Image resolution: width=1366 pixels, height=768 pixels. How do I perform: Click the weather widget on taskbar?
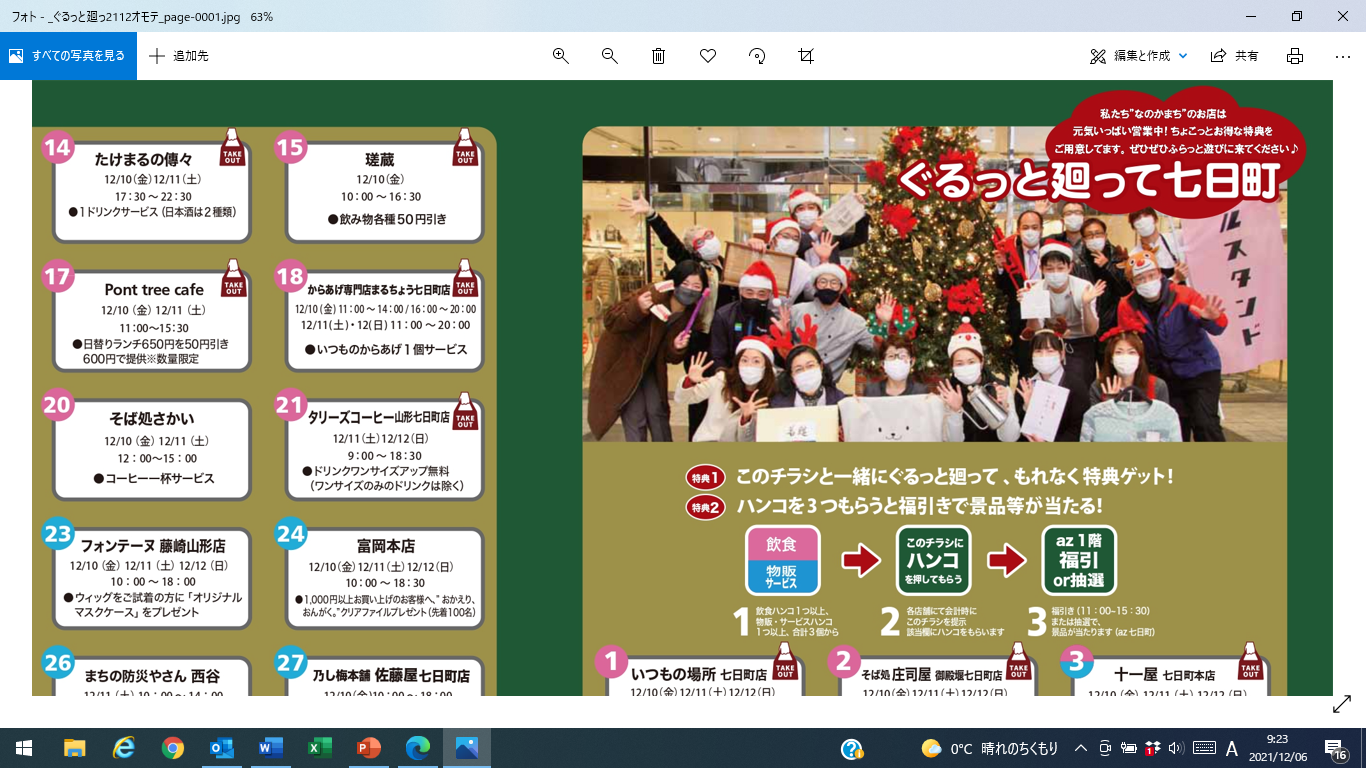[988, 748]
